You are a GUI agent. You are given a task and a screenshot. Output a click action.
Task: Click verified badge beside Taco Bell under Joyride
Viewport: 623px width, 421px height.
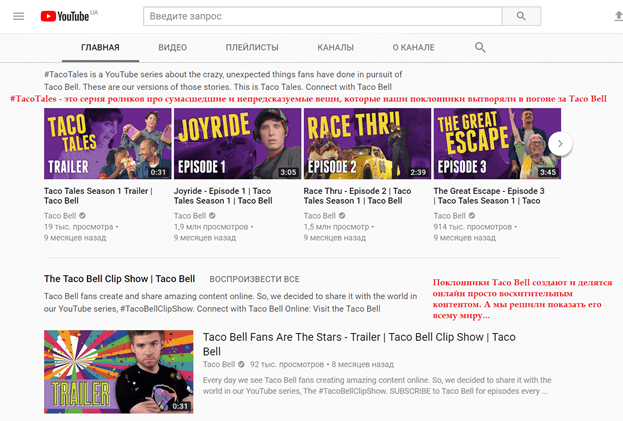point(212,216)
